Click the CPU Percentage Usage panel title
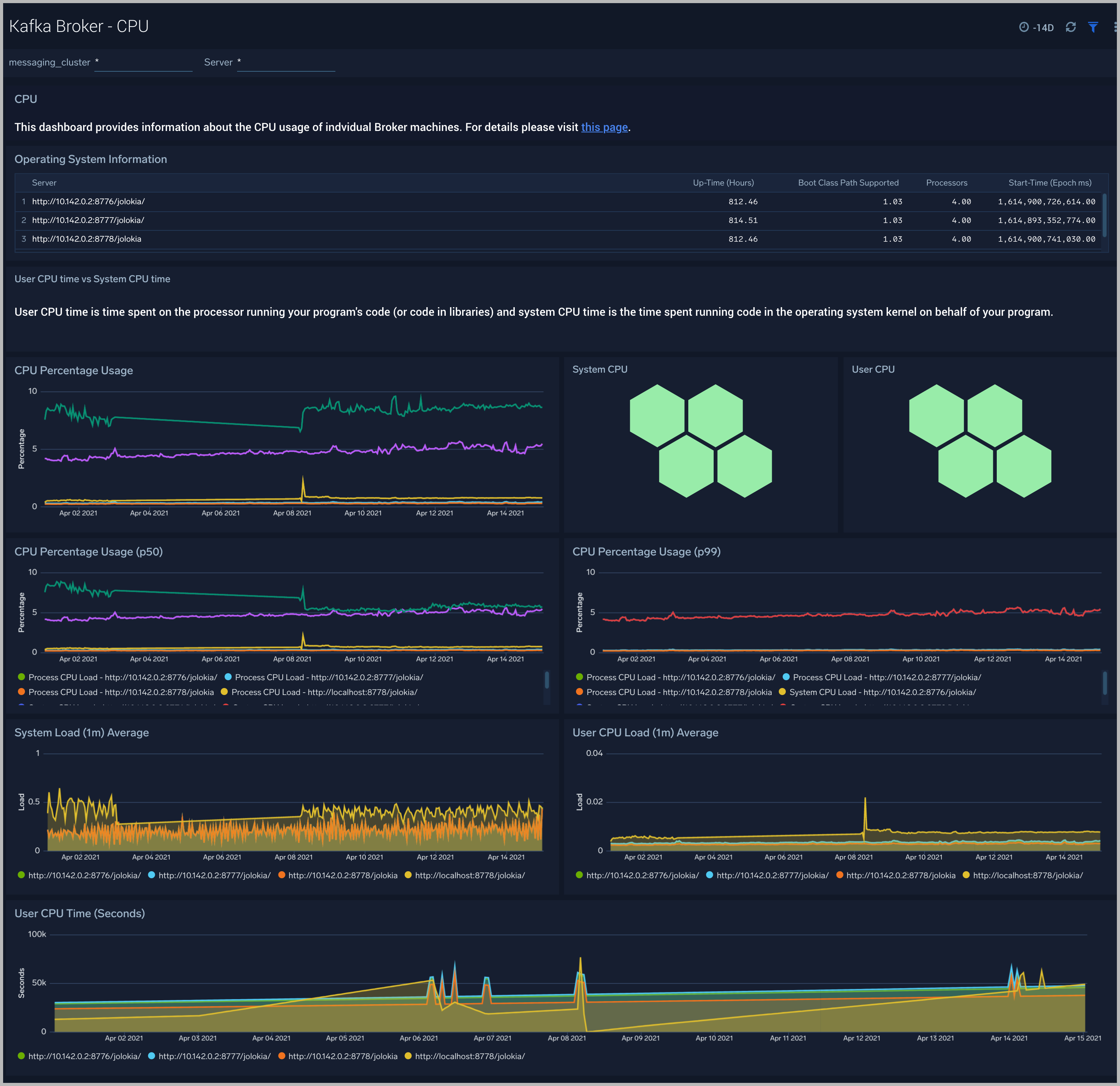 74,370
